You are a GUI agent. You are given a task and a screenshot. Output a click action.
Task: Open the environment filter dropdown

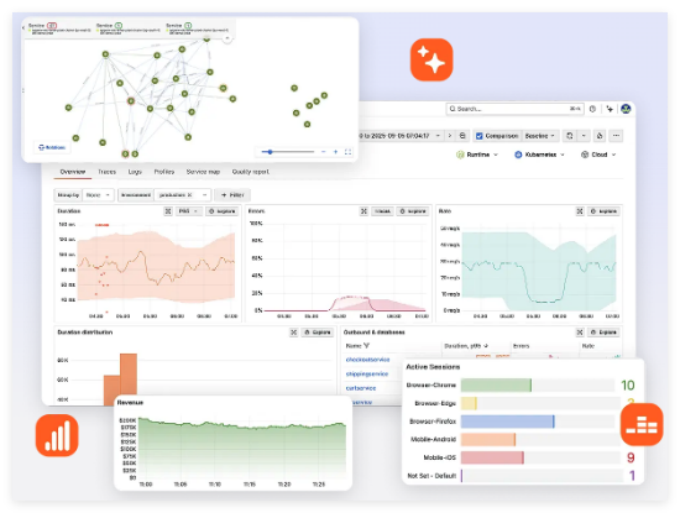click(x=182, y=195)
